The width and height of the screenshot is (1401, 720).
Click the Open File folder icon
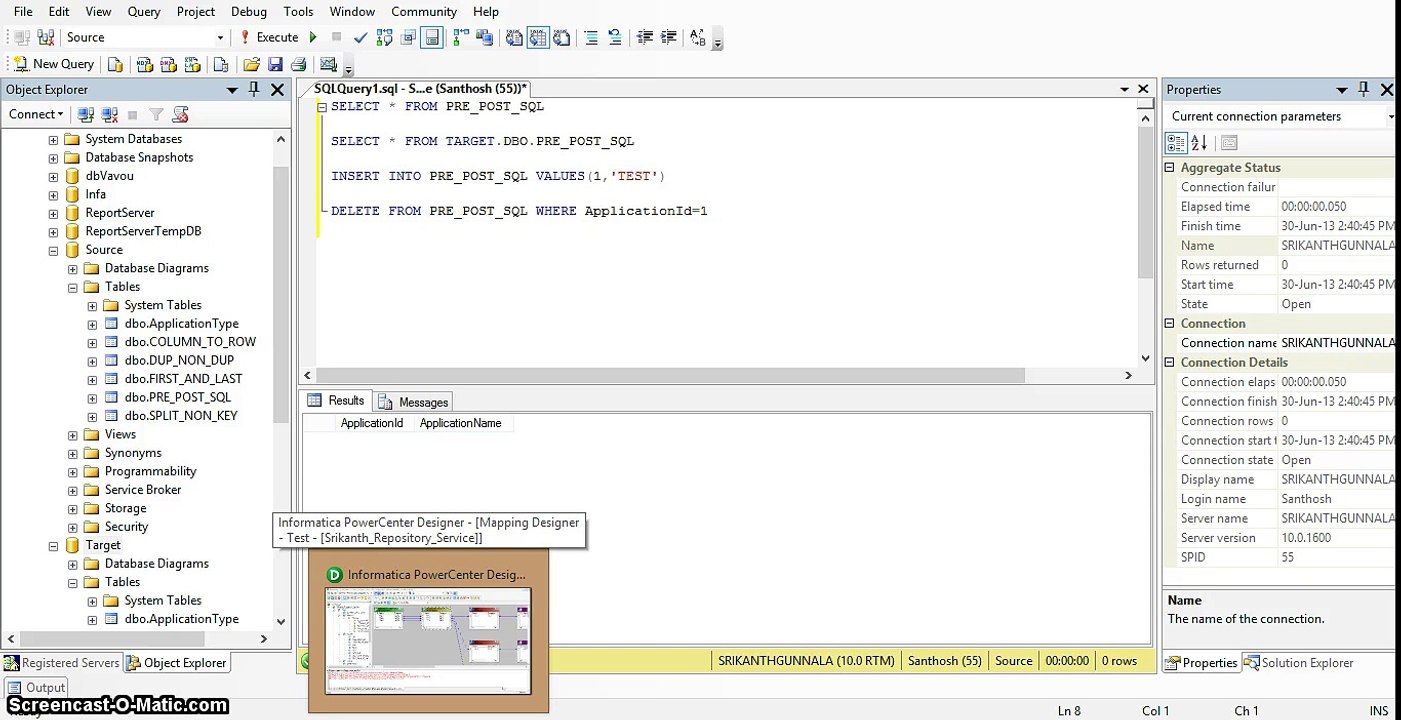[251, 64]
